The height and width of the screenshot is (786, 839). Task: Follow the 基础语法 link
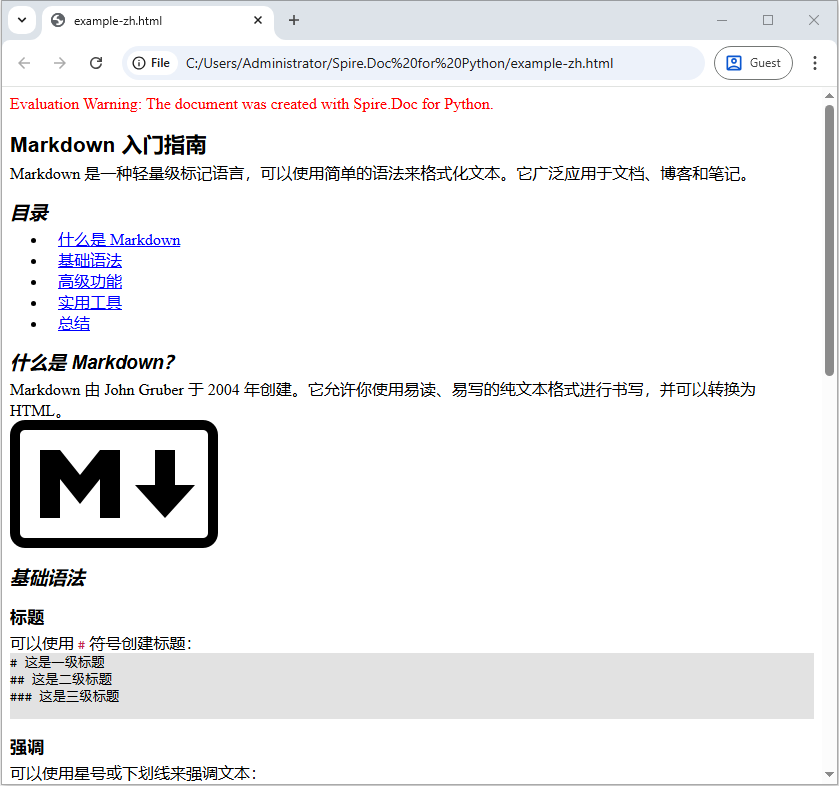coord(90,261)
